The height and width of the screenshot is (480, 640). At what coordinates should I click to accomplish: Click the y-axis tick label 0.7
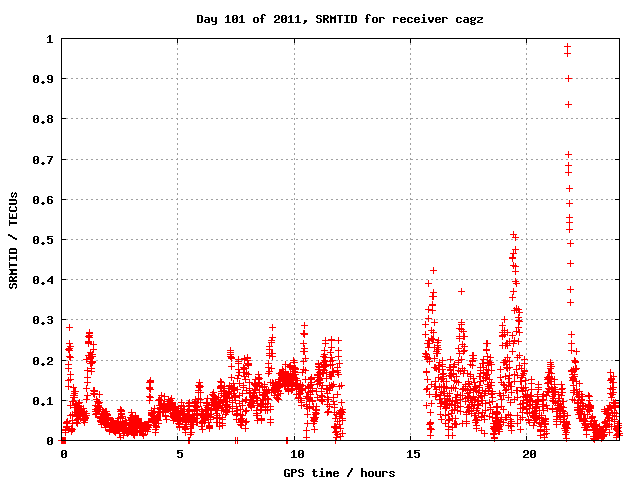tap(44, 159)
